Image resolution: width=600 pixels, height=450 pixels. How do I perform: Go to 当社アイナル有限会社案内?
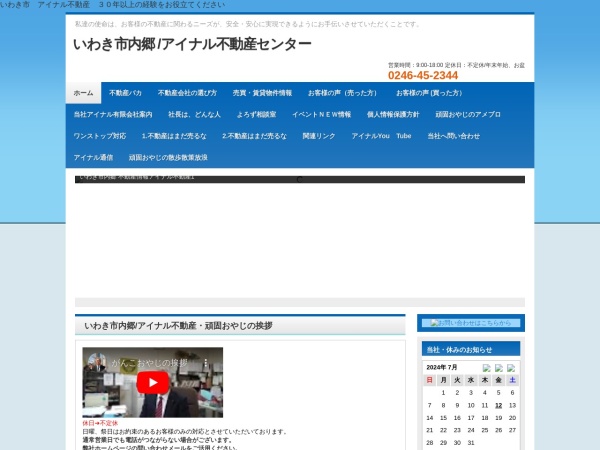pyautogui.click(x=113, y=114)
